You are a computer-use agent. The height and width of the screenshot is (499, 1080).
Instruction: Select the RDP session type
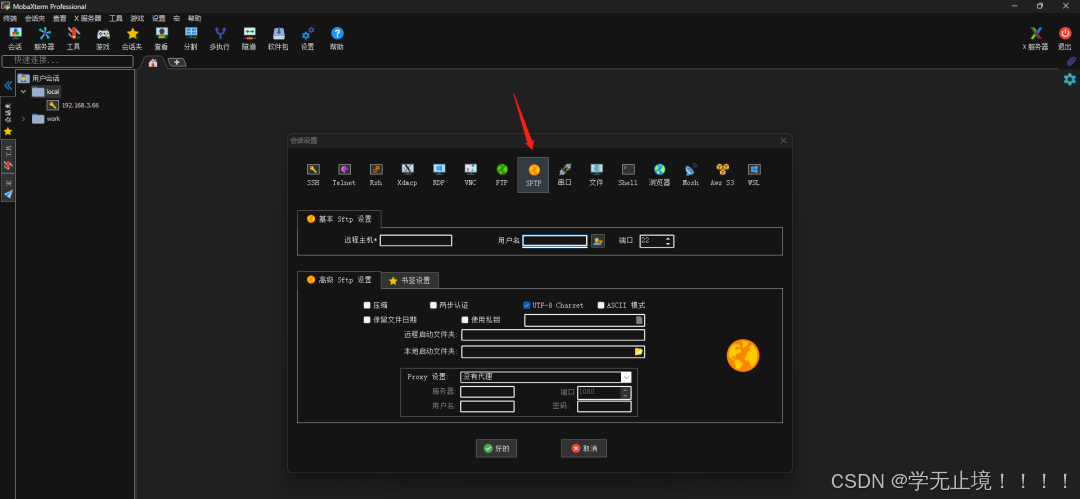pyautogui.click(x=439, y=175)
